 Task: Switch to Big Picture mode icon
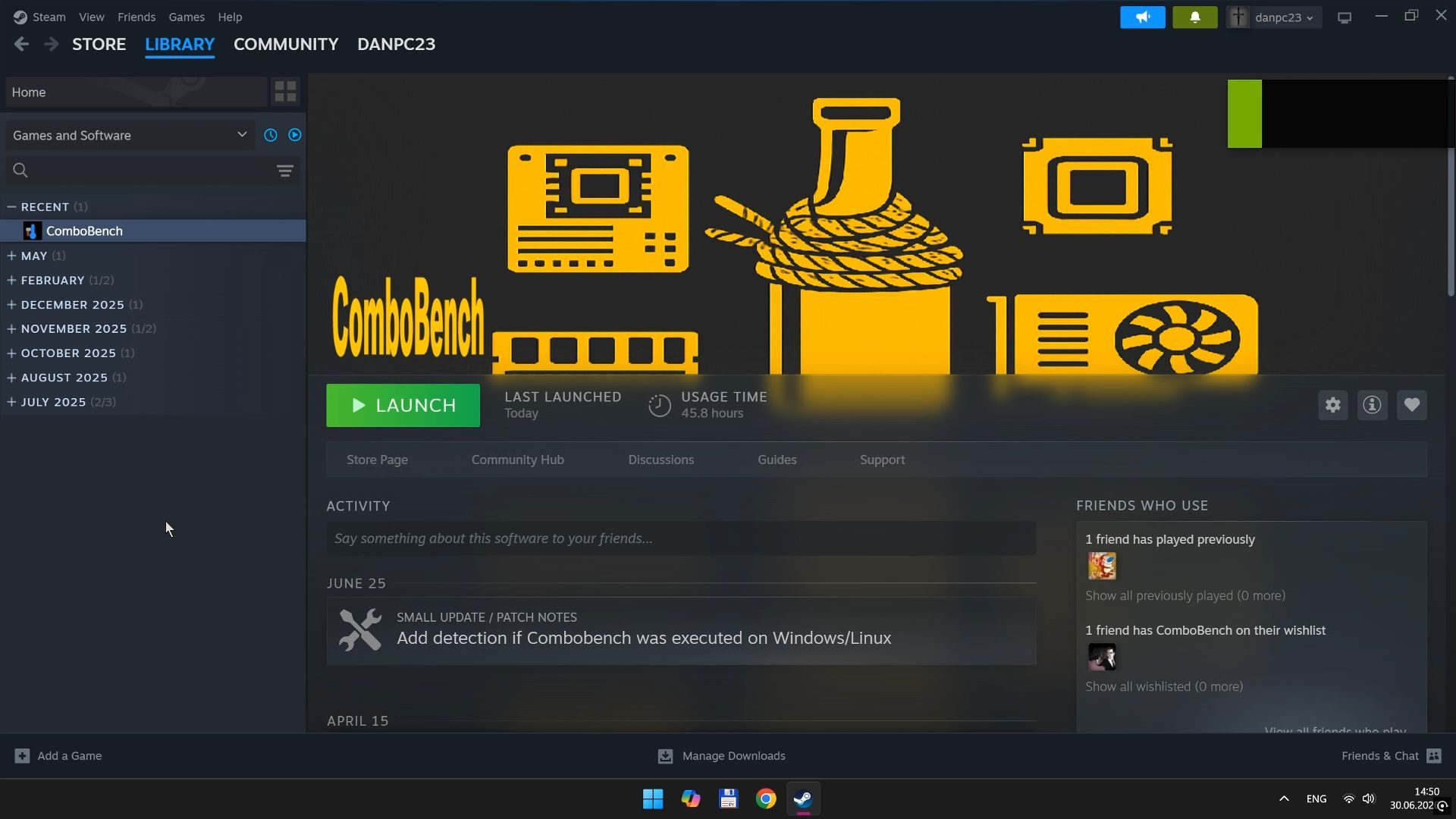[1345, 17]
